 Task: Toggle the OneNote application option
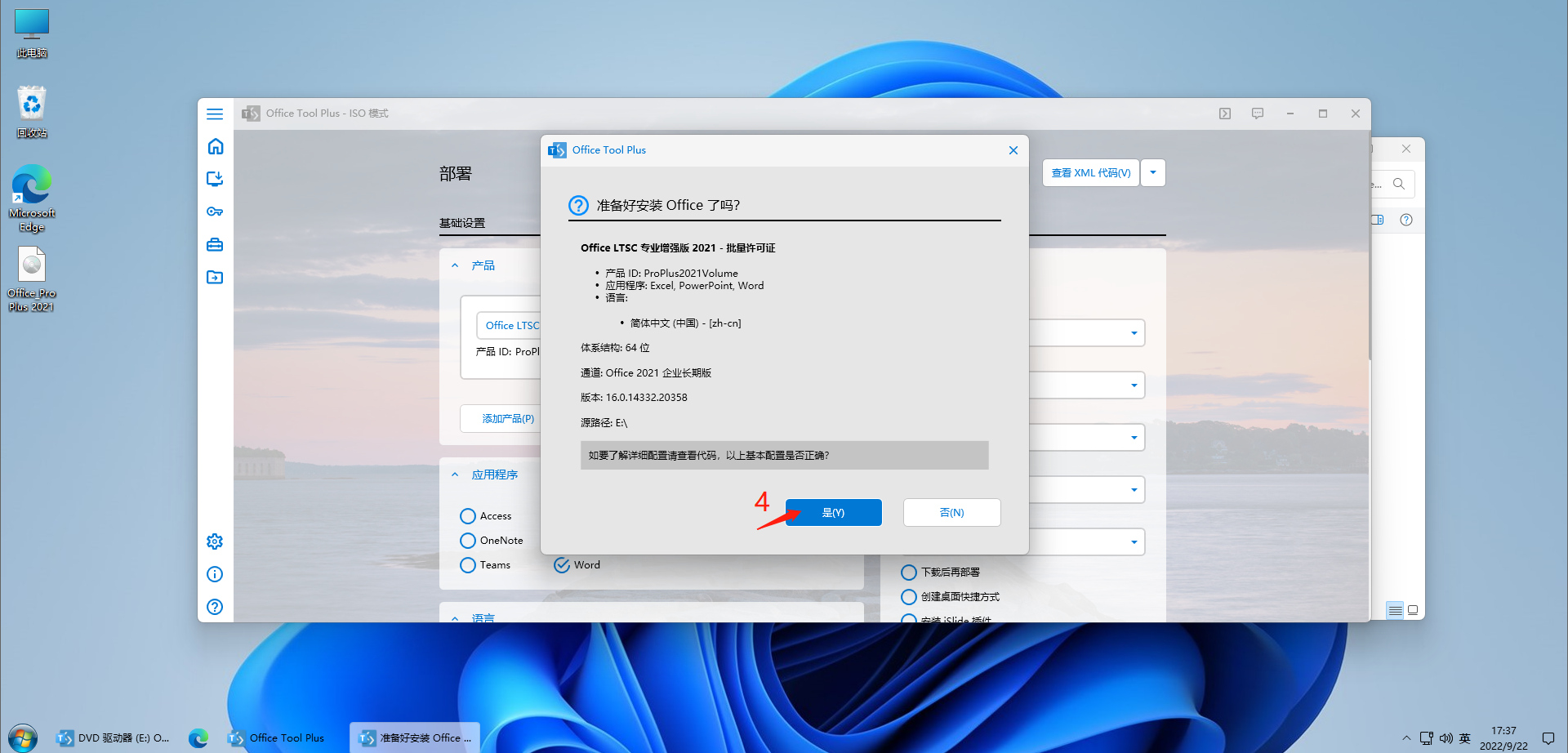pos(492,541)
